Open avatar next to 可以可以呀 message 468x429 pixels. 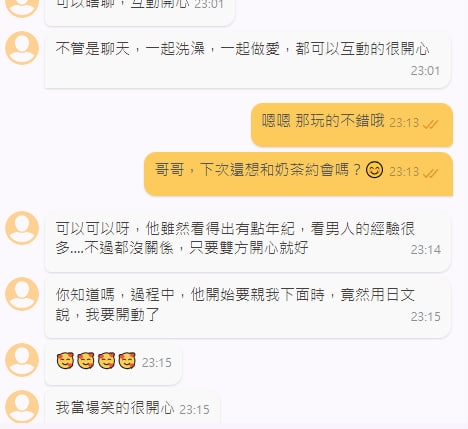pyautogui.click(x=22, y=228)
